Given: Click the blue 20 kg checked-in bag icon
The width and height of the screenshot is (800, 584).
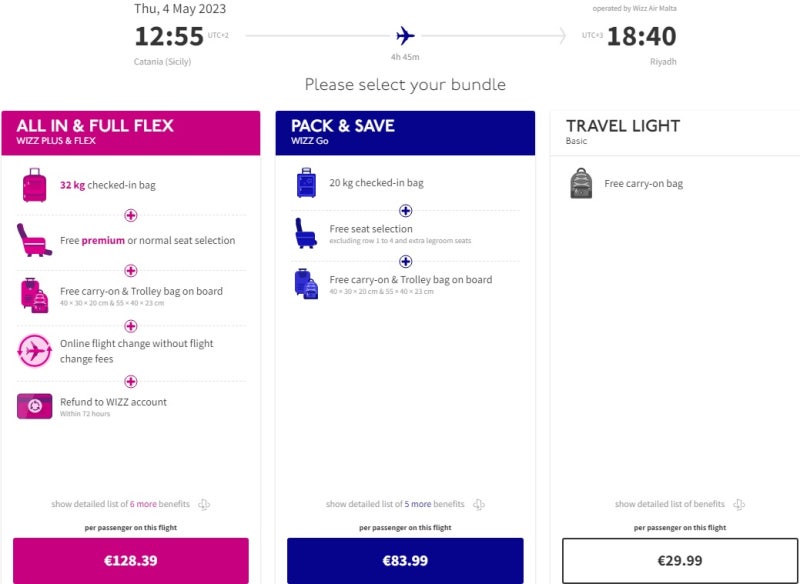Looking at the screenshot, I should tap(306, 183).
